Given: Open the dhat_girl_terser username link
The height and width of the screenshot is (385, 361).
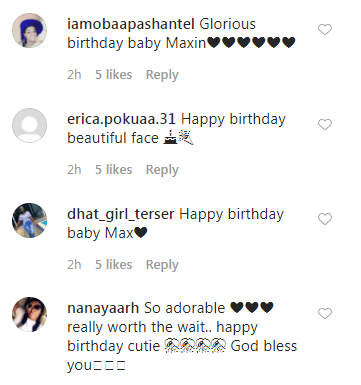Looking at the screenshot, I should pos(121,214).
